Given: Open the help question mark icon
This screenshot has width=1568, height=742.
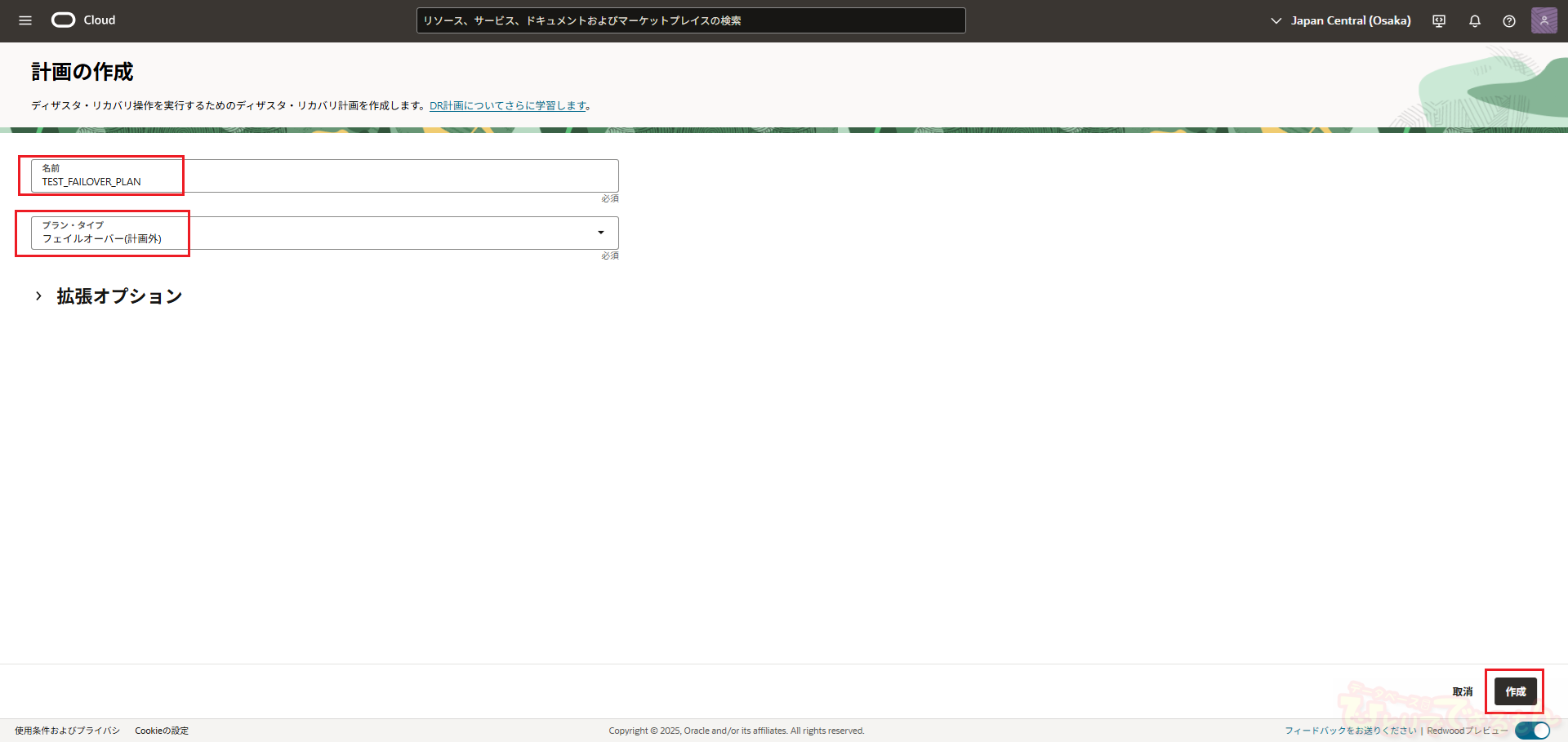Looking at the screenshot, I should pyautogui.click(x=1509, y=21).
